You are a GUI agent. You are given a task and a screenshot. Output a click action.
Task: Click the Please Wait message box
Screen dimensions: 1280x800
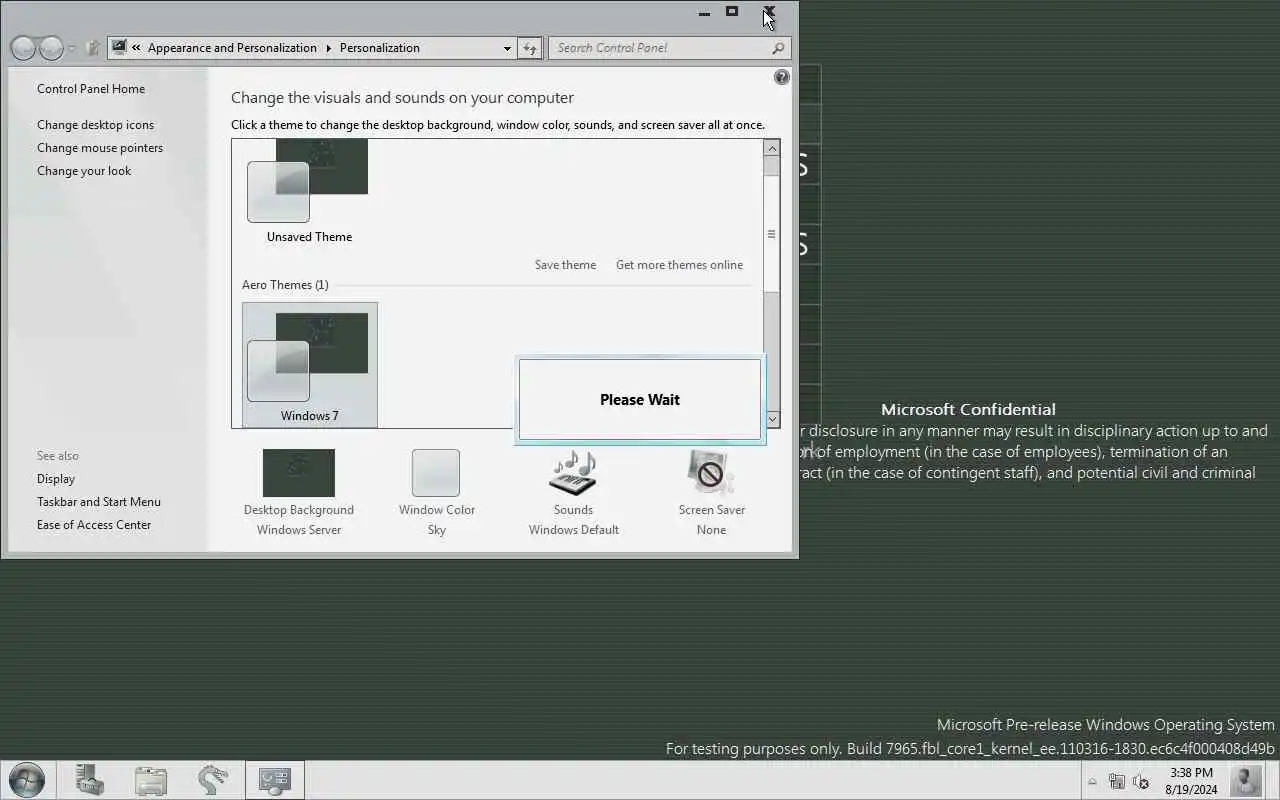coord(640,399)
